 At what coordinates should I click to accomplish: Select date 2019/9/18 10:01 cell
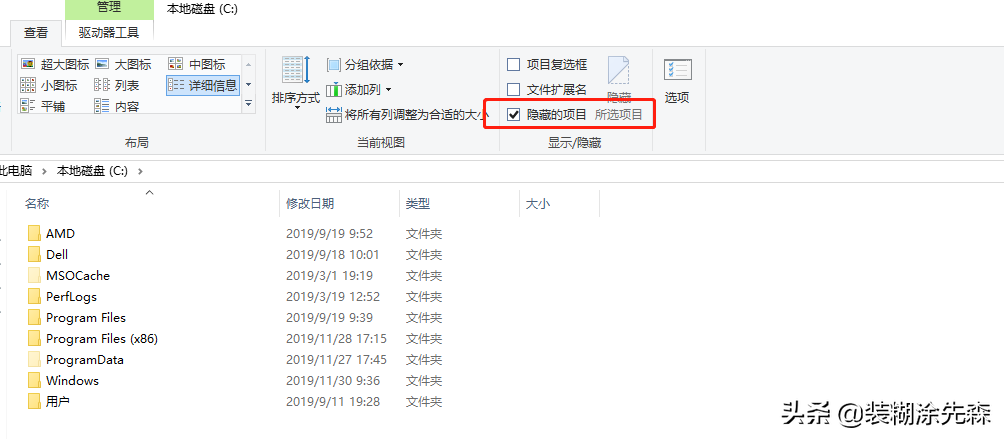[x=333, y=255]
